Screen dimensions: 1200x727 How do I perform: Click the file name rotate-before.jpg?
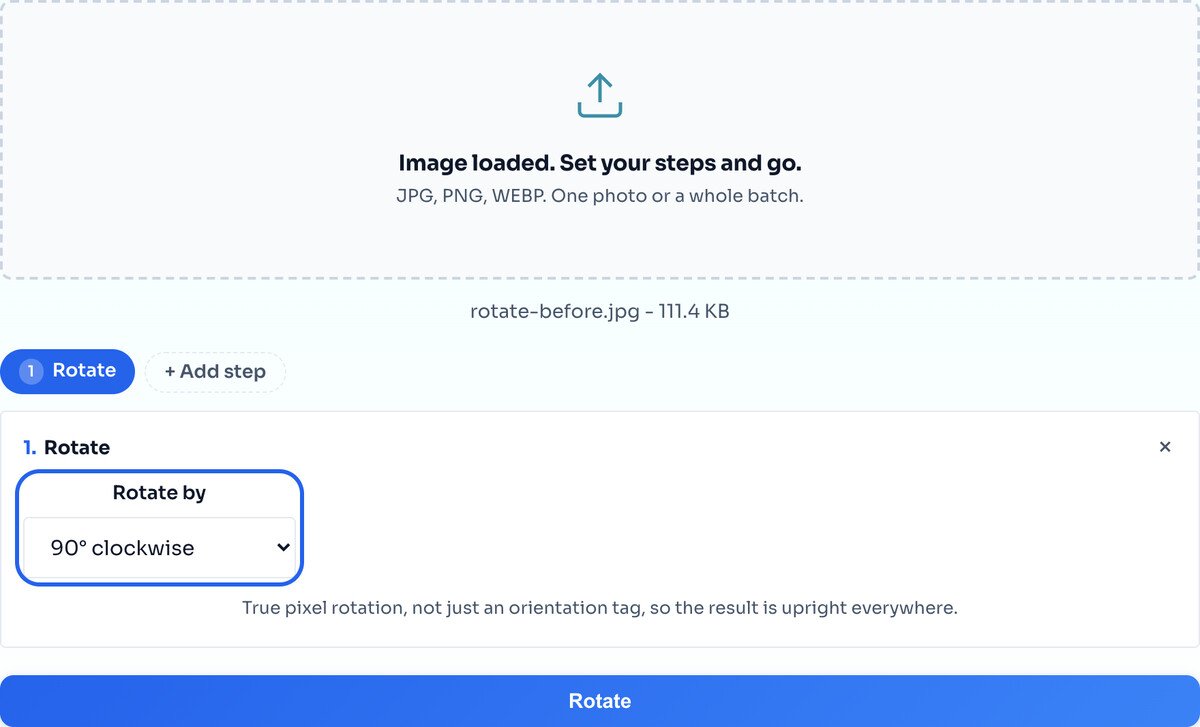coord(554,311)
